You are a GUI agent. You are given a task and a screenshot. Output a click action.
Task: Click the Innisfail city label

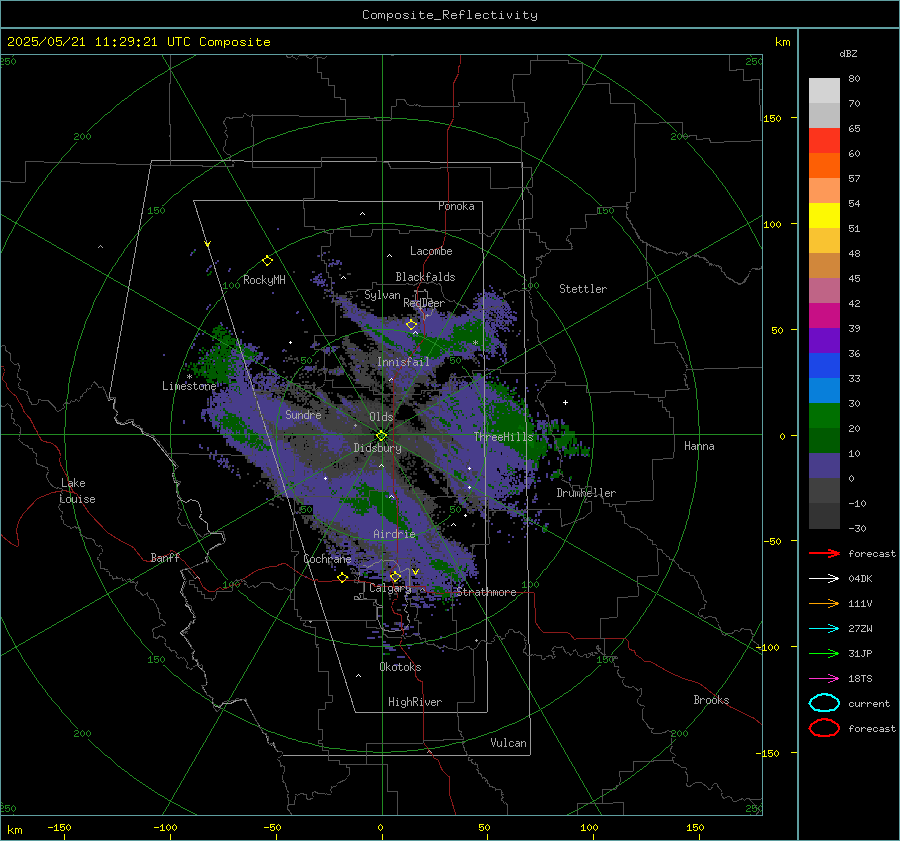(403, 362)
